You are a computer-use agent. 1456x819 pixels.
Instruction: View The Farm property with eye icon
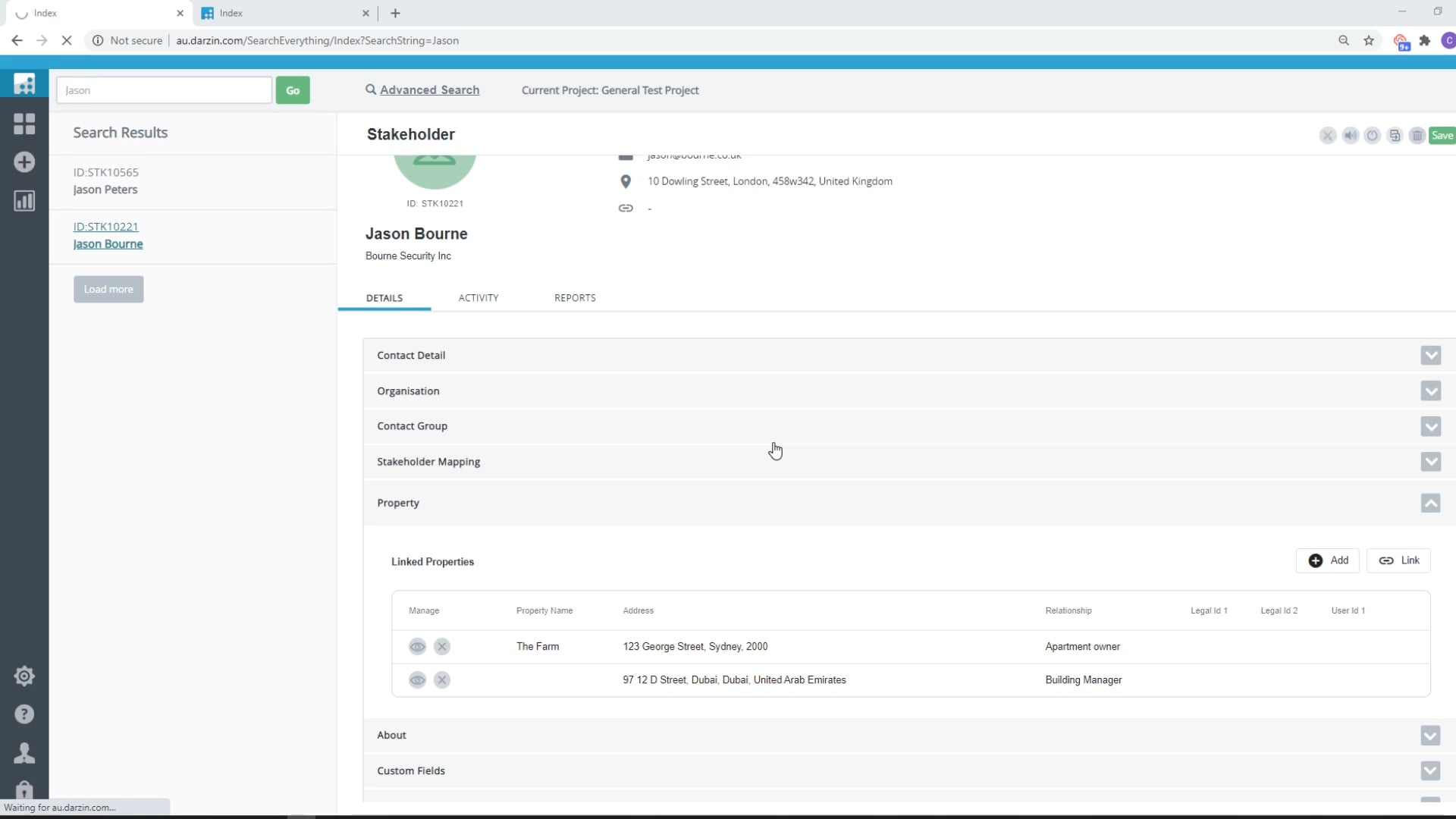(x=417, y=647)
